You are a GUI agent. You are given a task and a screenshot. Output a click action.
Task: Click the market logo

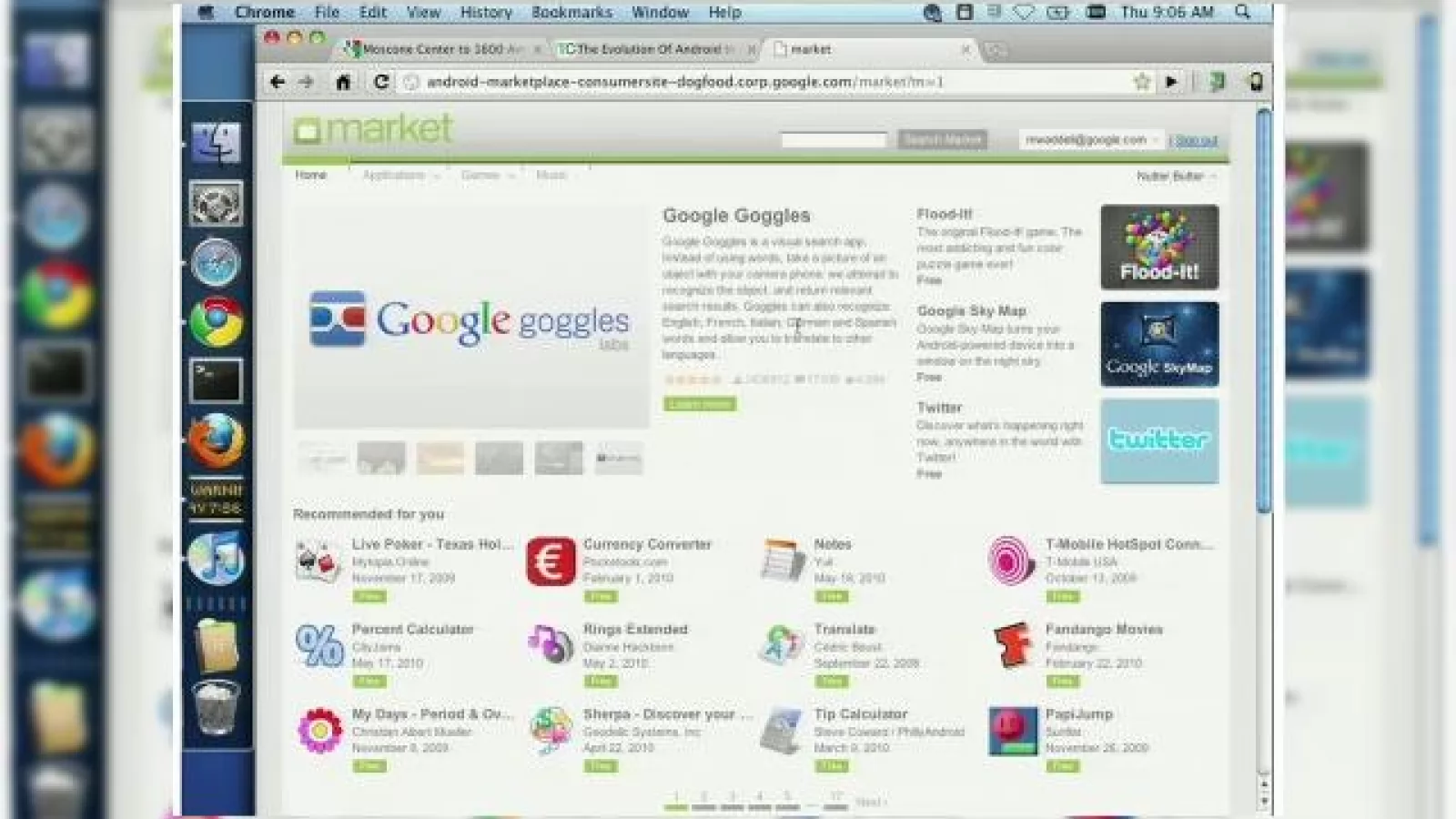[x=372, y=128]
